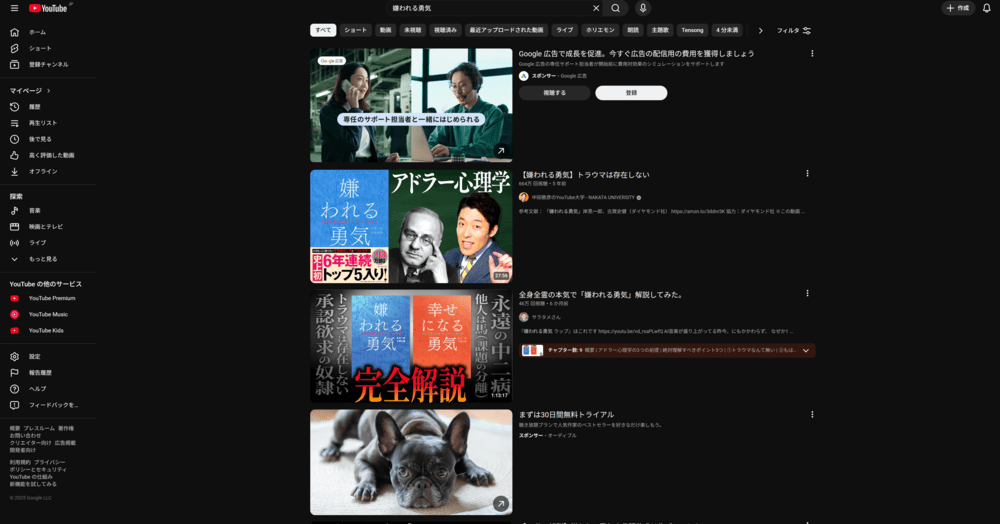This screenshot has height=524, width=1000.
Task: Open video title トラウマは存在しない
Action: pos(585,175)
